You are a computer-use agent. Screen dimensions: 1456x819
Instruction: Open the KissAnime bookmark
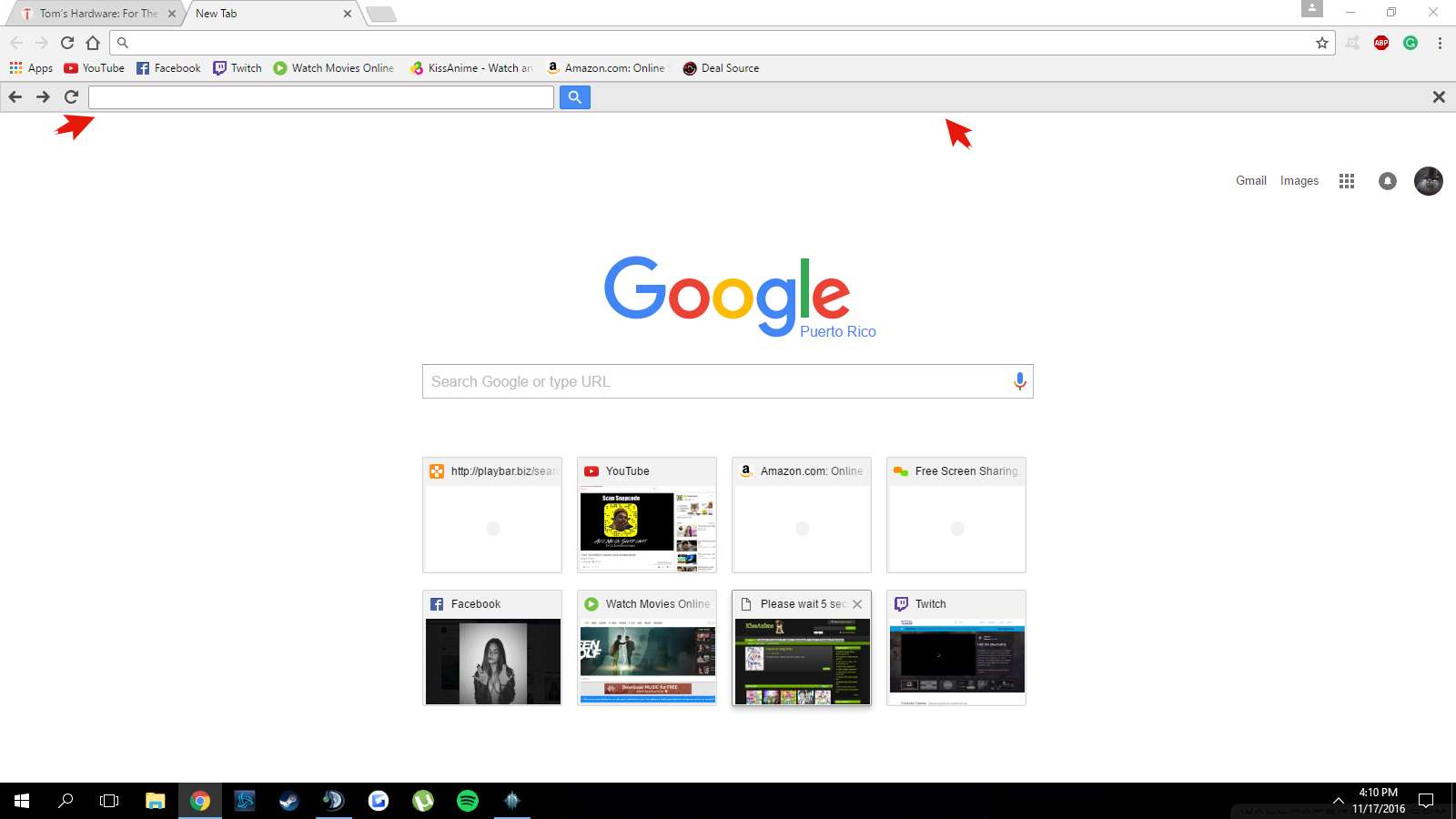point(471,68)
